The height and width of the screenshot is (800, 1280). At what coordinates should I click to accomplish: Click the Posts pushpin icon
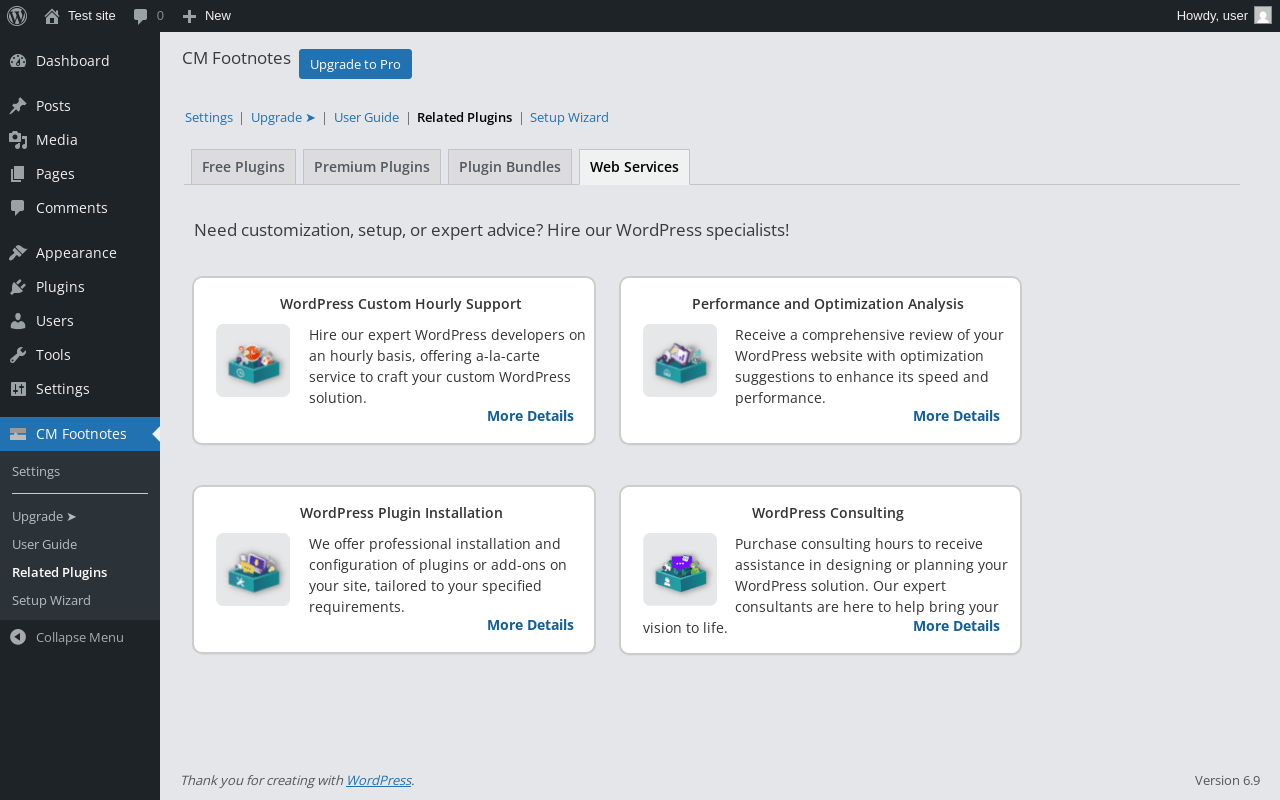(x=18, y=106)
